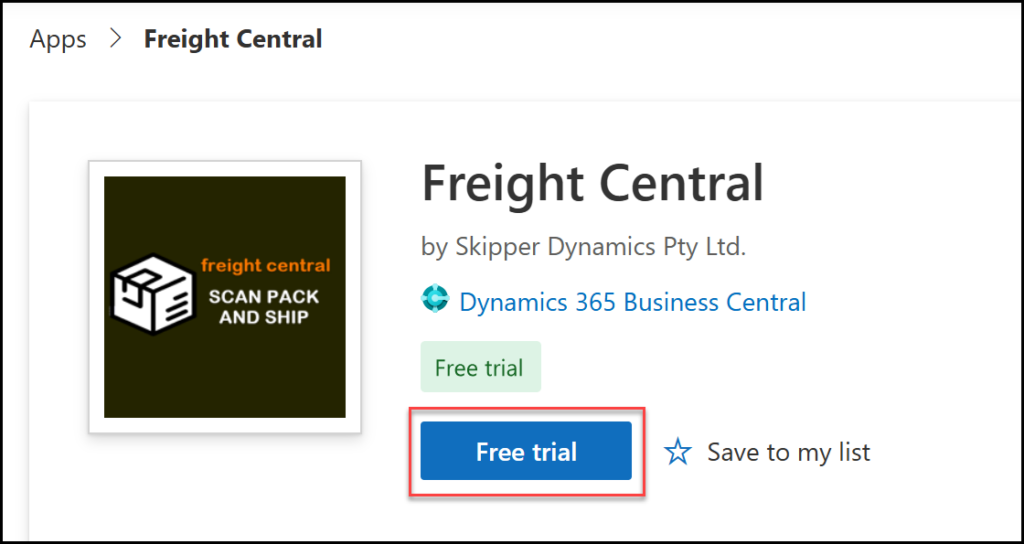
Task: Click the orange "freight central" logo text
Action: pos(265,266)
